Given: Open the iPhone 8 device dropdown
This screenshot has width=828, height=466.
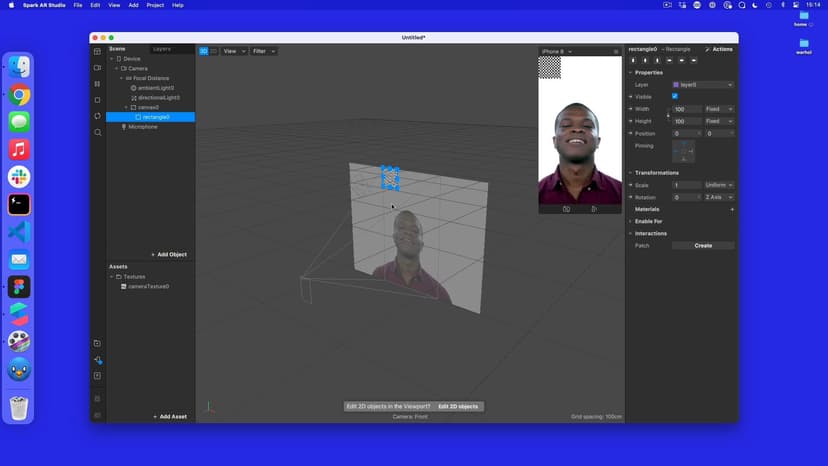Looking at the screenshot, I should (557, 52).
